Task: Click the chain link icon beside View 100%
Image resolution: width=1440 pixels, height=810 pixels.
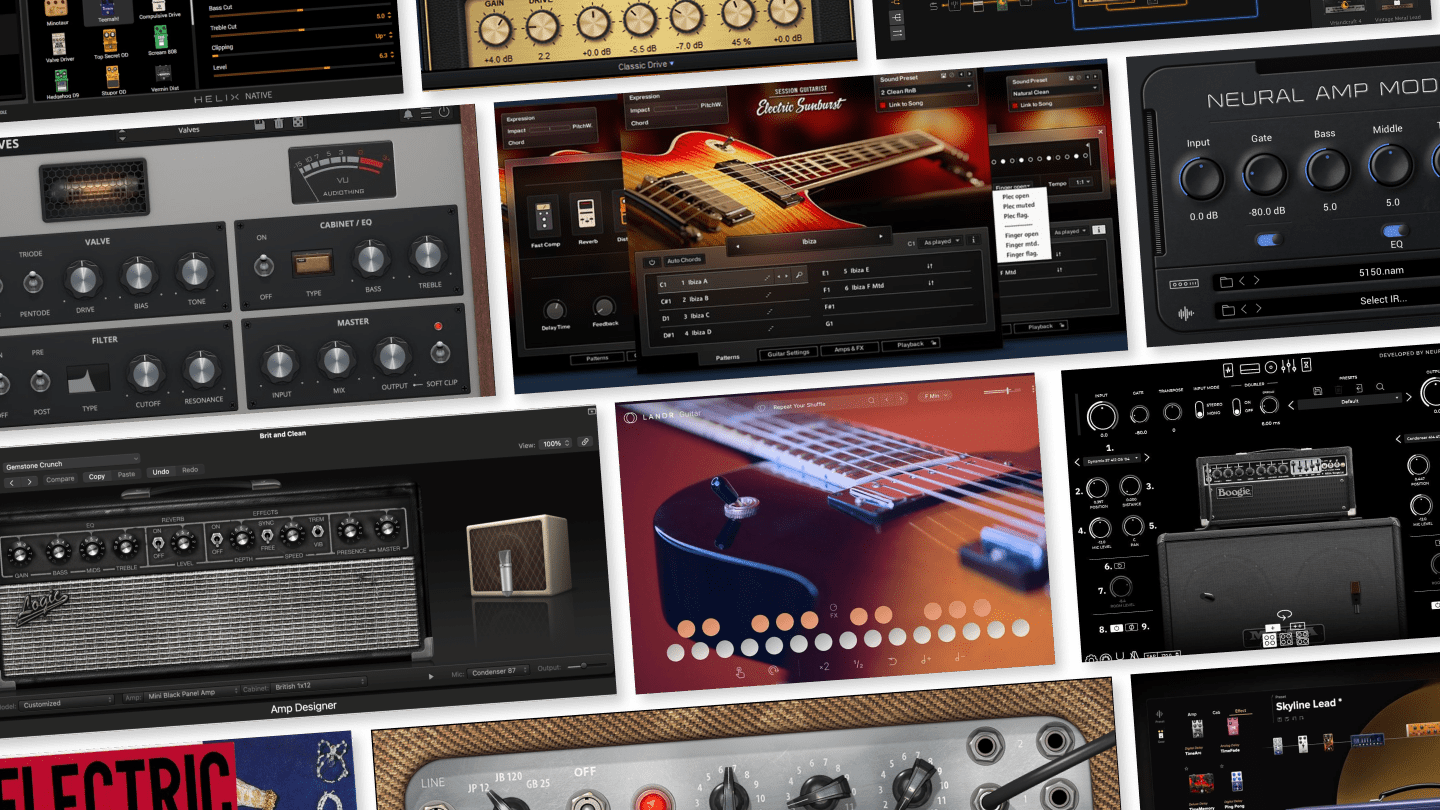Action: click(583, 441)
